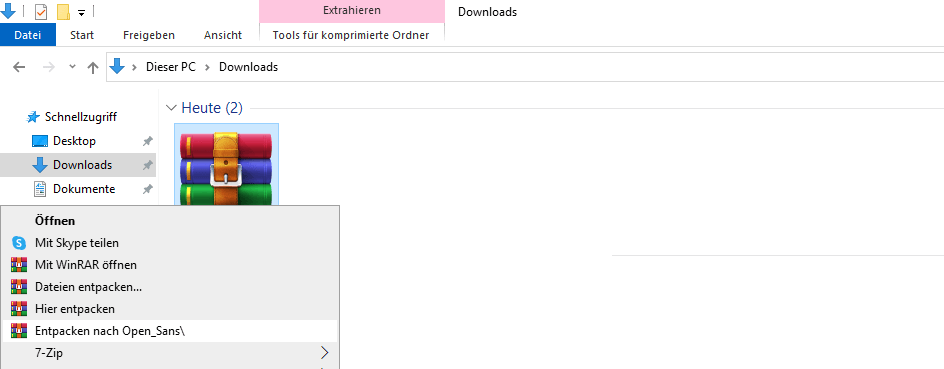Click the forward navigation arrow
The height and width of the screenshot is (369, 944).
49,67
